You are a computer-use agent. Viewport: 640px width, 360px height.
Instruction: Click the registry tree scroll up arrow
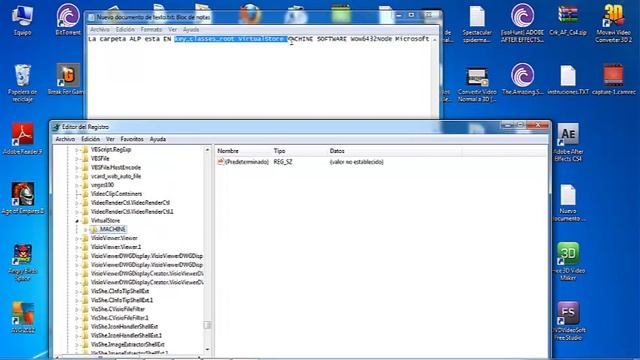(x=207, y=150)
